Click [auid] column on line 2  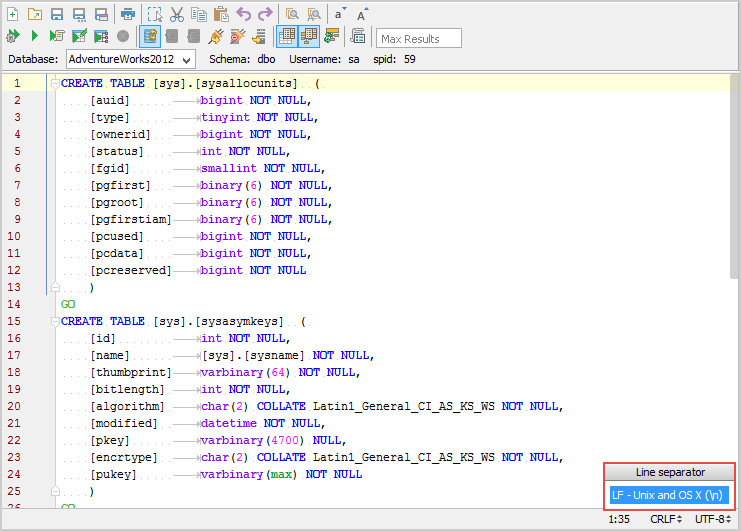pyautogui.click(x=110, y=101)
